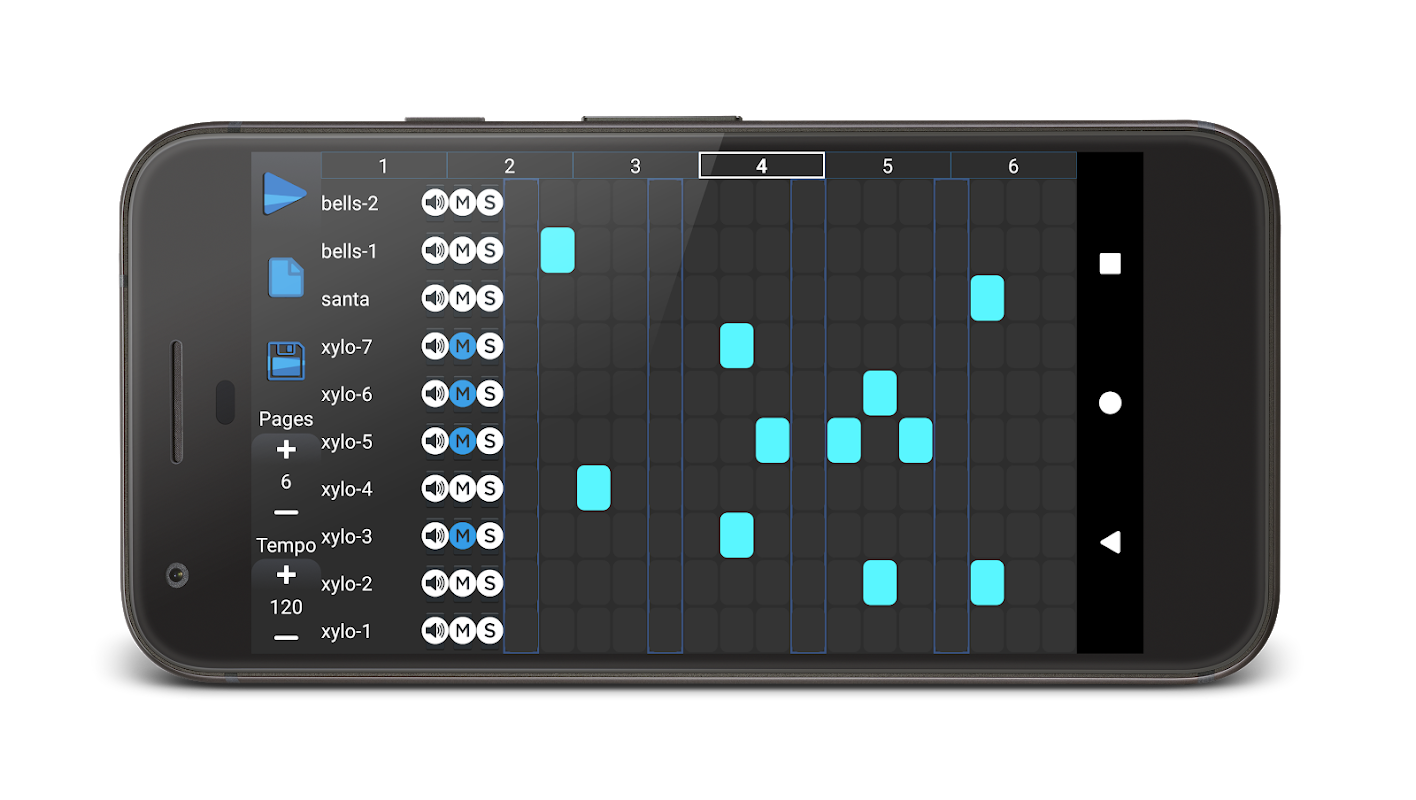This screenshot has height=800, width=1416.
Task: Solo the xylo-2 track
Action: click(489, 583)
